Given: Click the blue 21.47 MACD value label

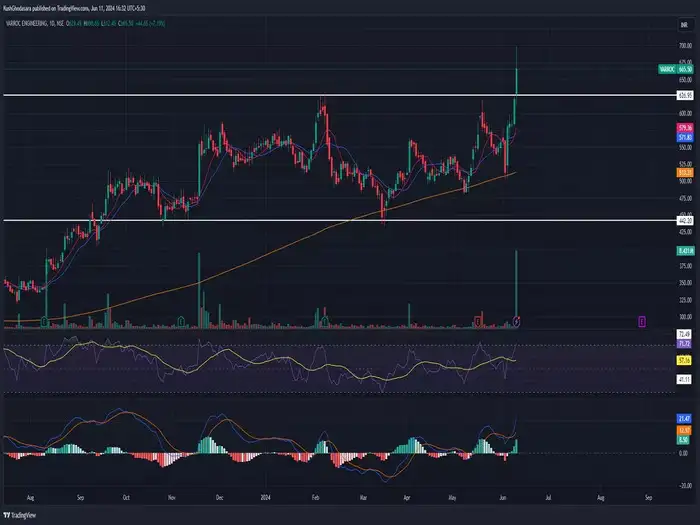Looking at the screenshot, I should click(686, 417).
